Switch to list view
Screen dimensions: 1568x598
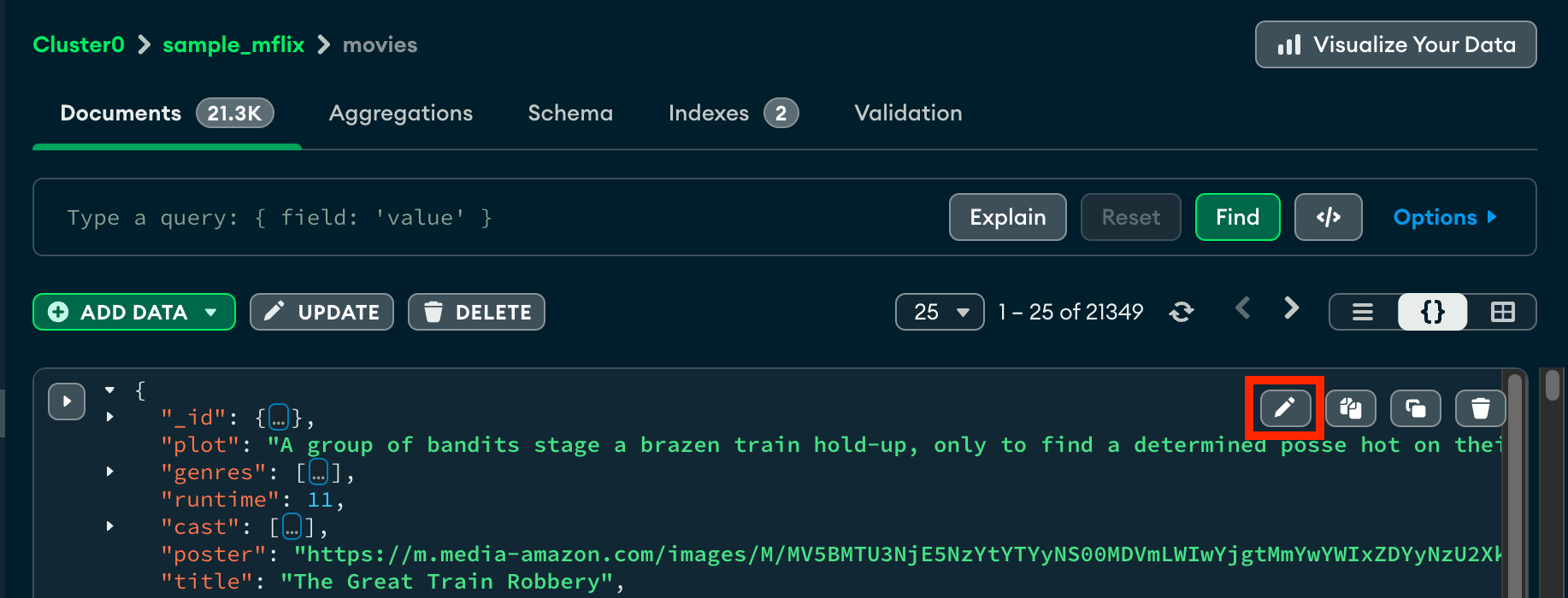click(1363, 312)
